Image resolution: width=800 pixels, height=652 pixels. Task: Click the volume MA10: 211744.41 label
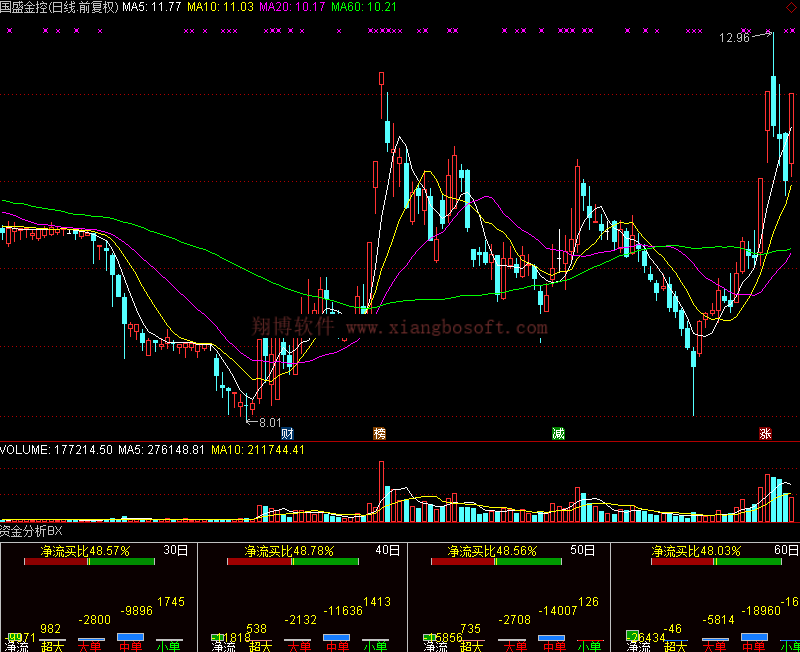pos(258,450)
